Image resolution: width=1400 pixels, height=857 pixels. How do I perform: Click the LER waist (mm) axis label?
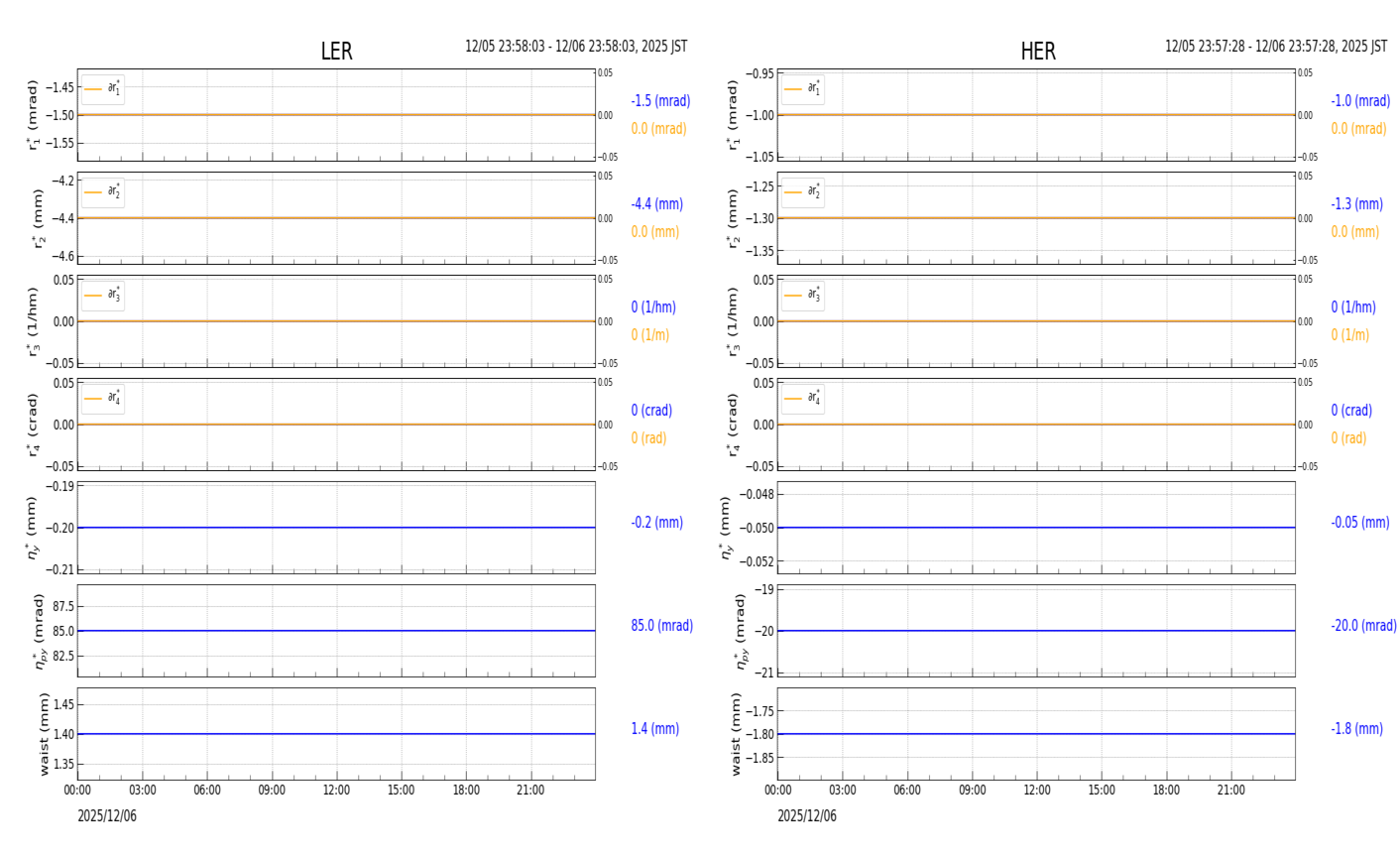click(44, 734)
